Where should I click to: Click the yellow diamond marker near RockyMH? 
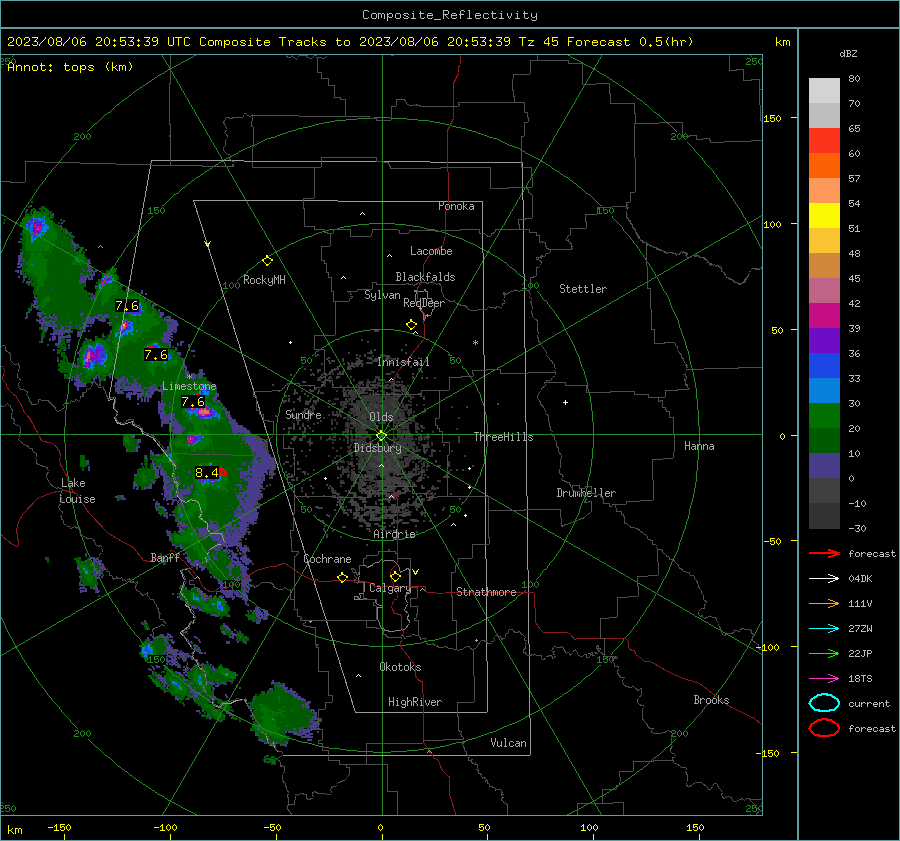[267, 261]
